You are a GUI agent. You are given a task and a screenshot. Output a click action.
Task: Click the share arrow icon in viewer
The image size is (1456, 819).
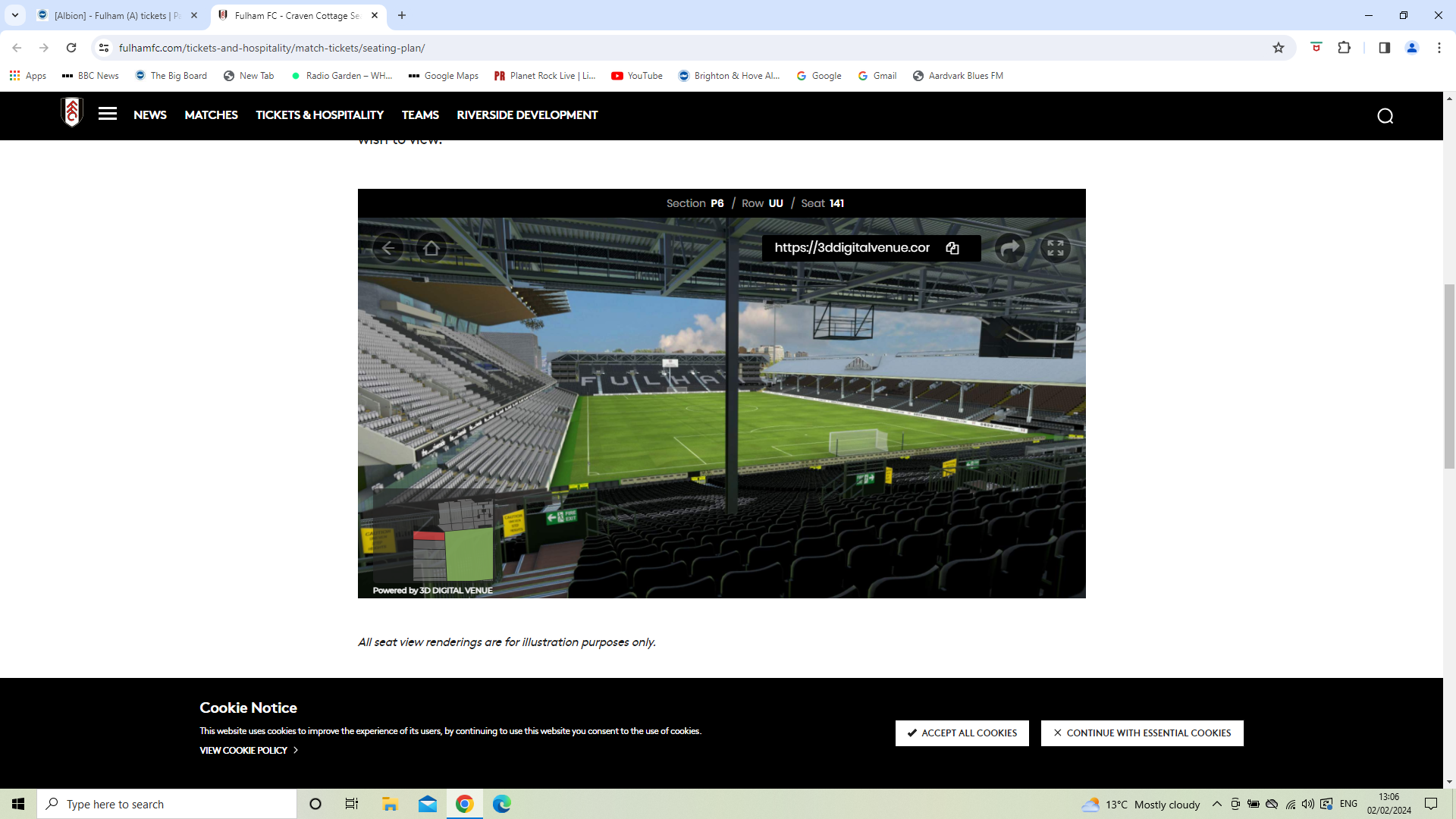coord(1010,248)
